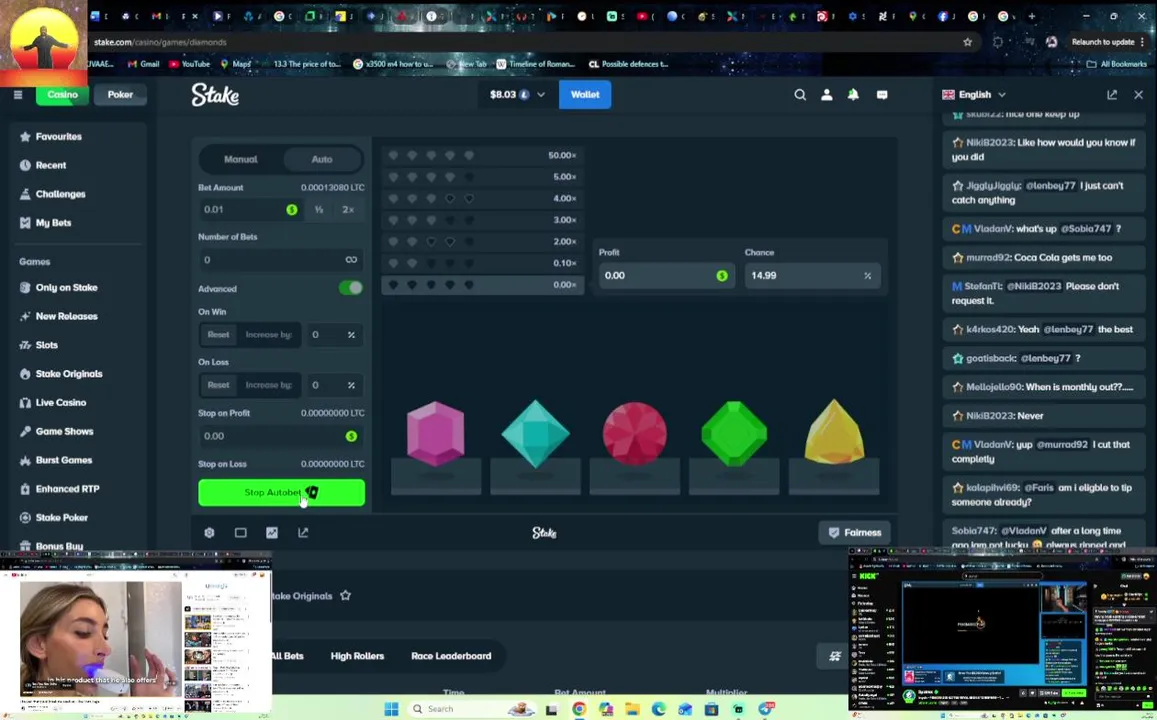Open game settings gear icon

[209, 533]
